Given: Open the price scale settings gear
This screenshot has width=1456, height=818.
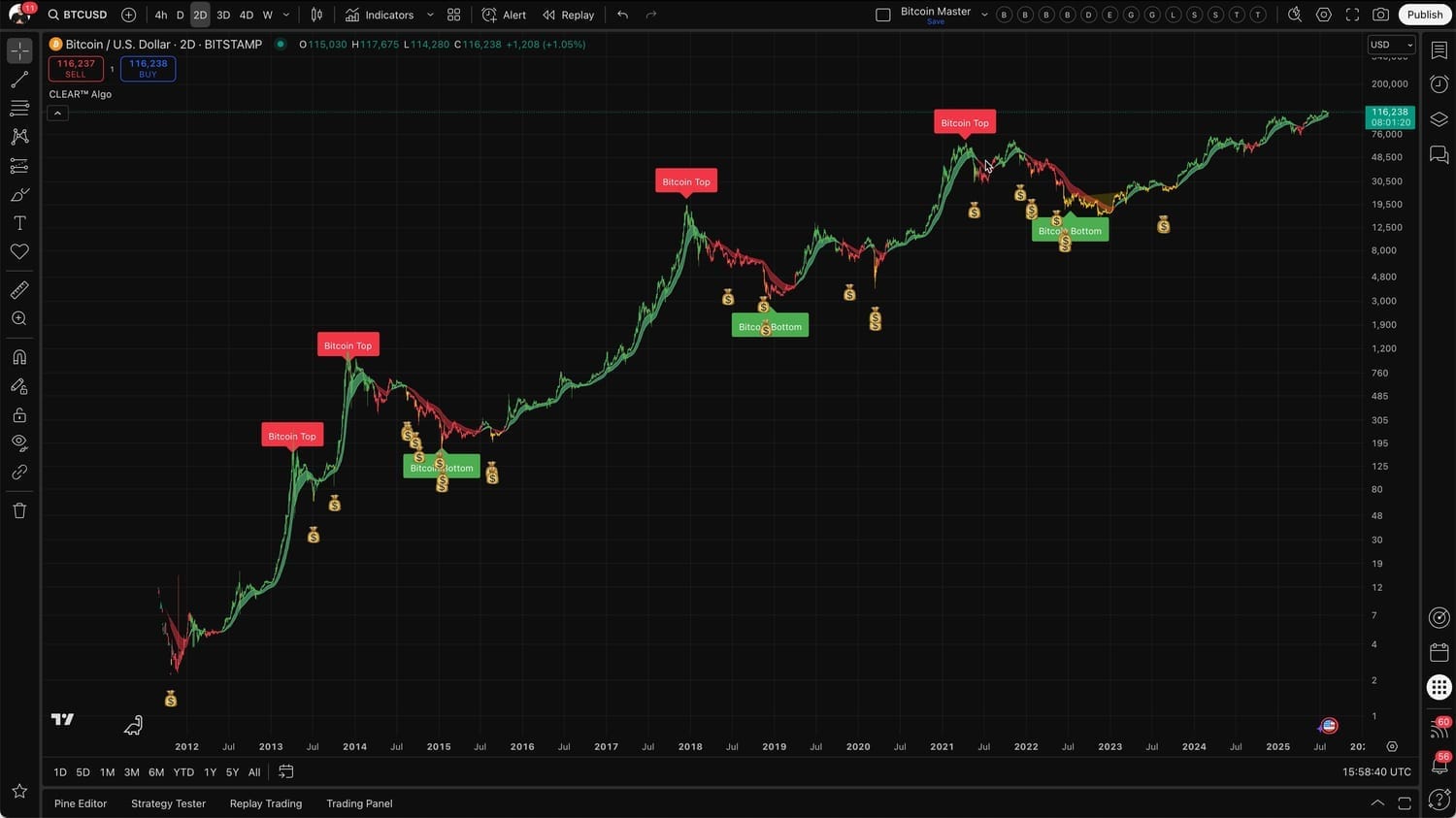Looking at the screenshot, I should coord(1392,746).
